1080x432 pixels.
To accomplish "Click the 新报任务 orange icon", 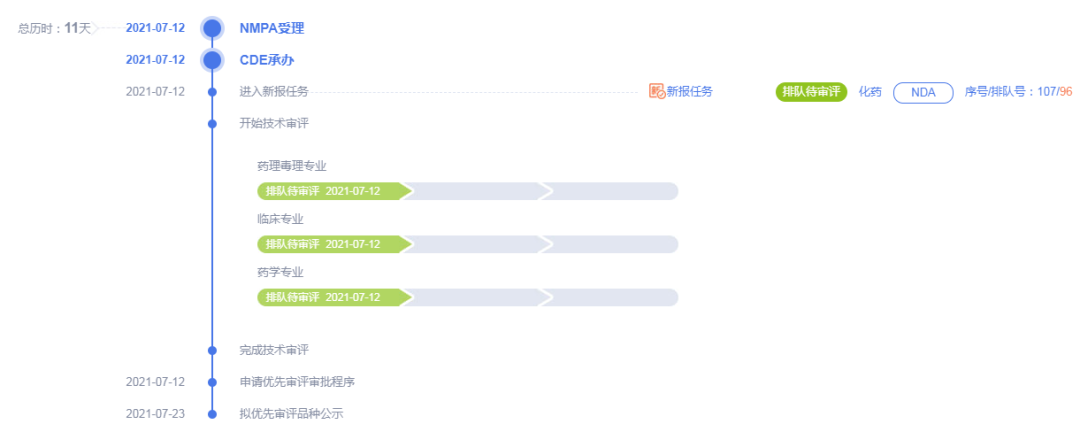I will click(657, 91).
